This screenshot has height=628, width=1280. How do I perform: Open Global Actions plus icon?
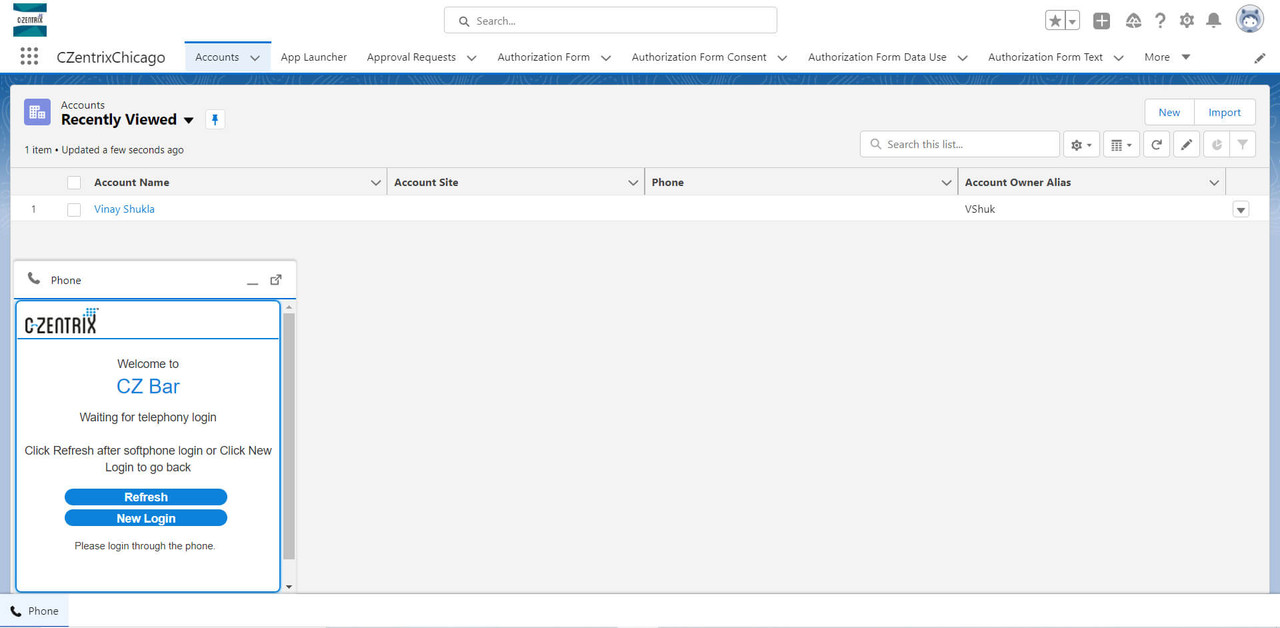[1101, 21]
